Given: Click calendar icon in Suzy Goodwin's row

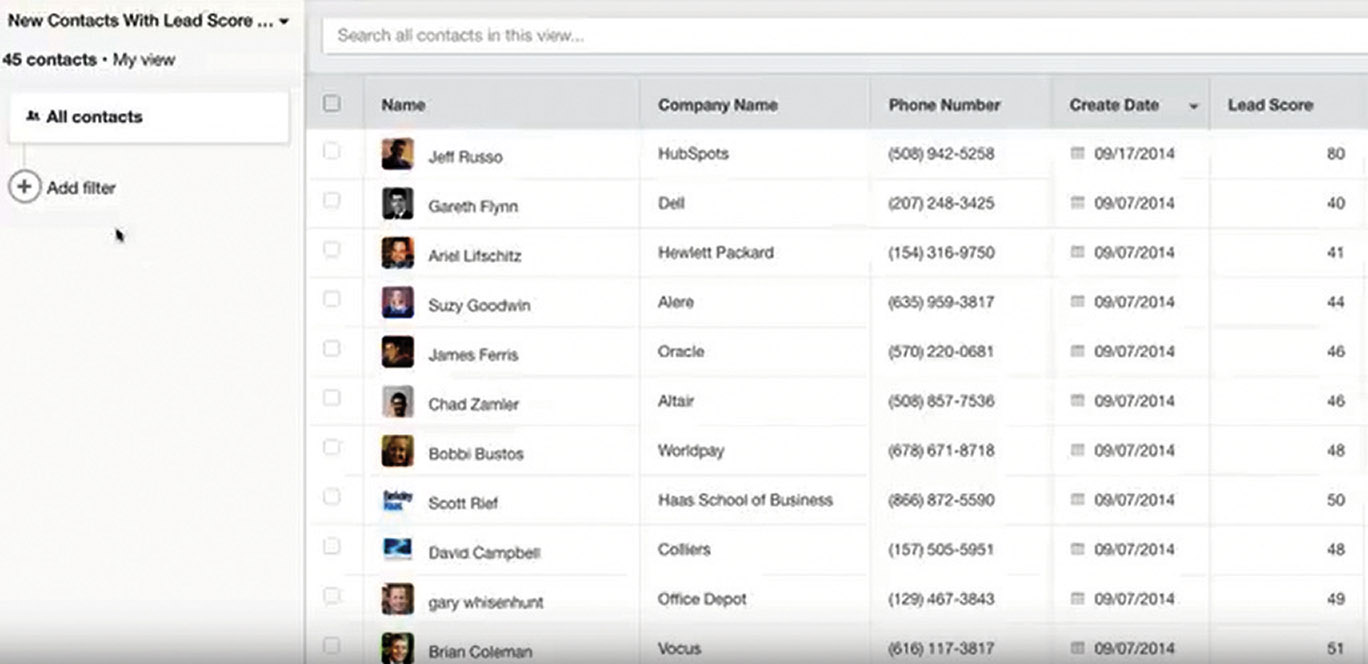Looking at the screenshot, I should click(x=1077, y=302).
